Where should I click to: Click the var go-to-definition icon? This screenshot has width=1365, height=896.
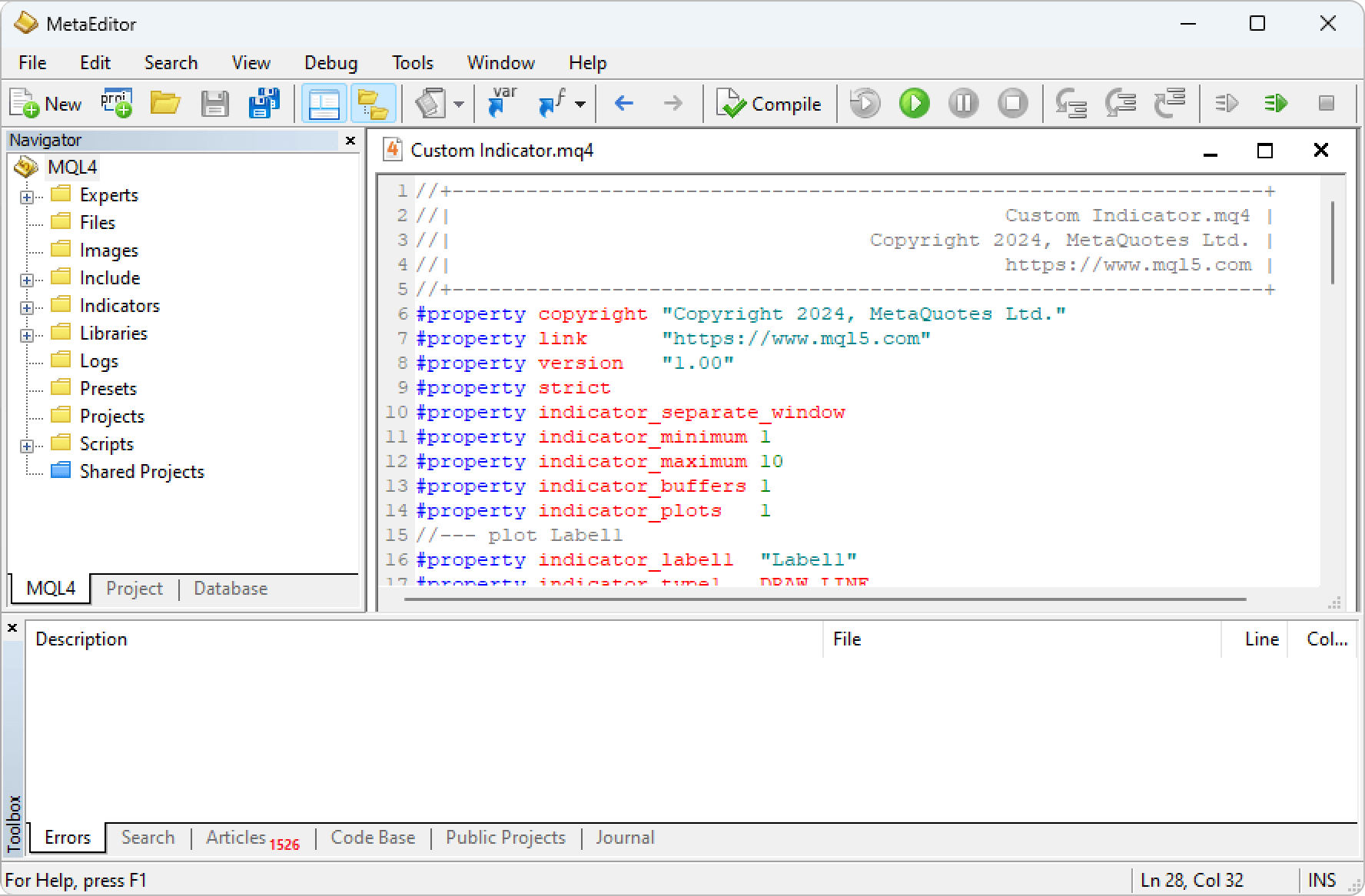click(502, 104)
